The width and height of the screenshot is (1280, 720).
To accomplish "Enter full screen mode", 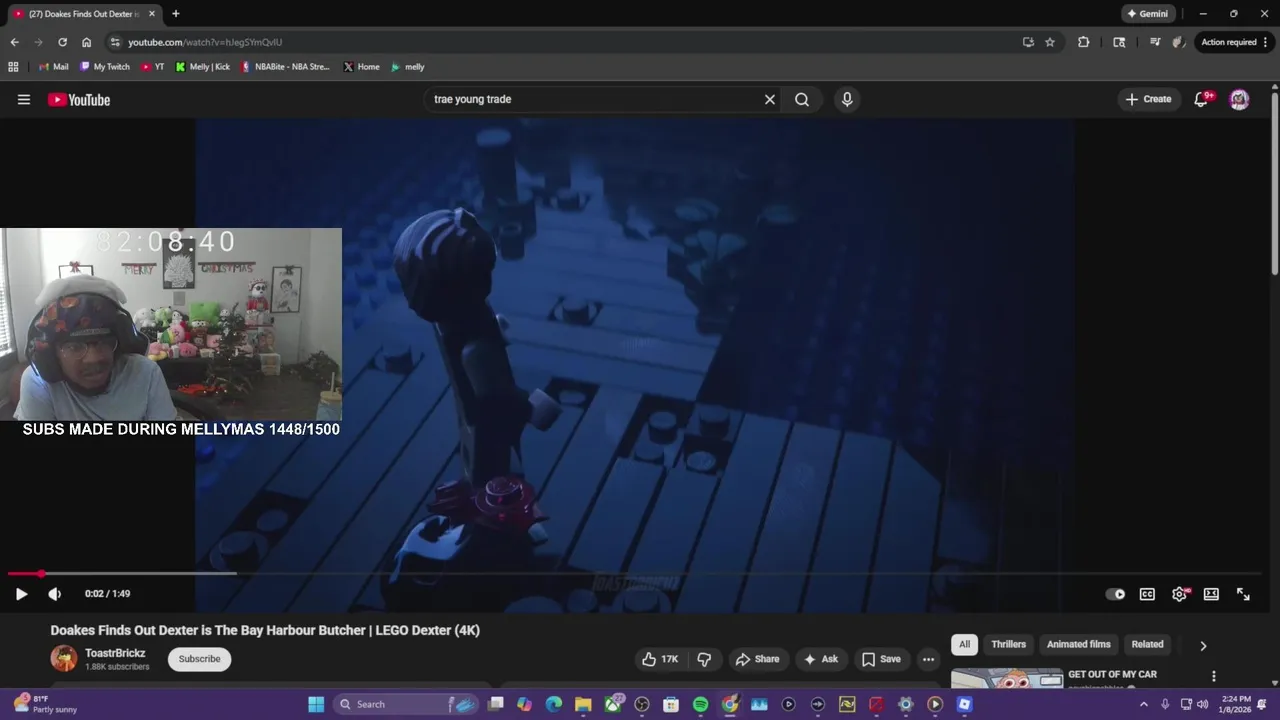I will pyautogui.click(x=1243, y=594).
